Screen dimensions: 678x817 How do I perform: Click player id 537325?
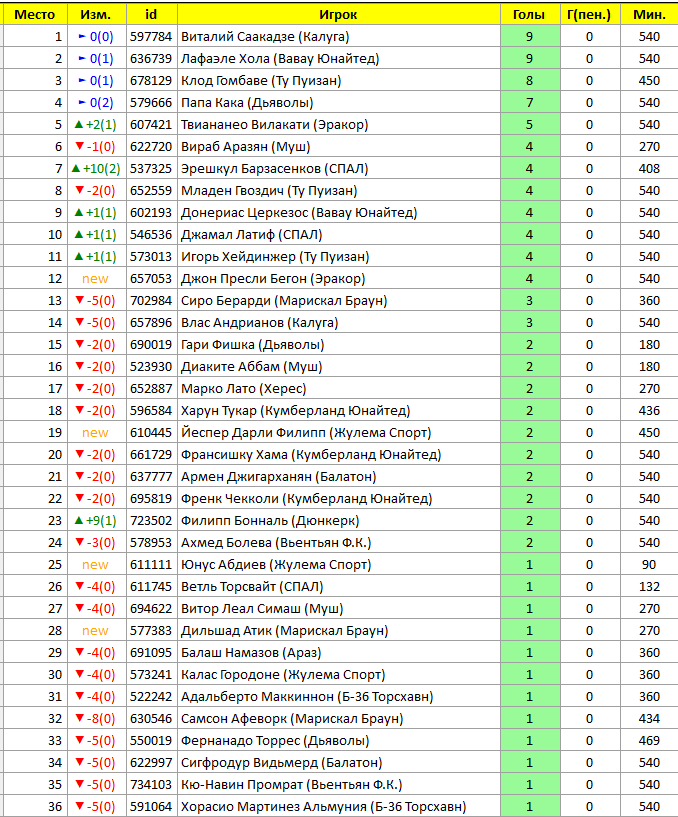coord(151,169)
